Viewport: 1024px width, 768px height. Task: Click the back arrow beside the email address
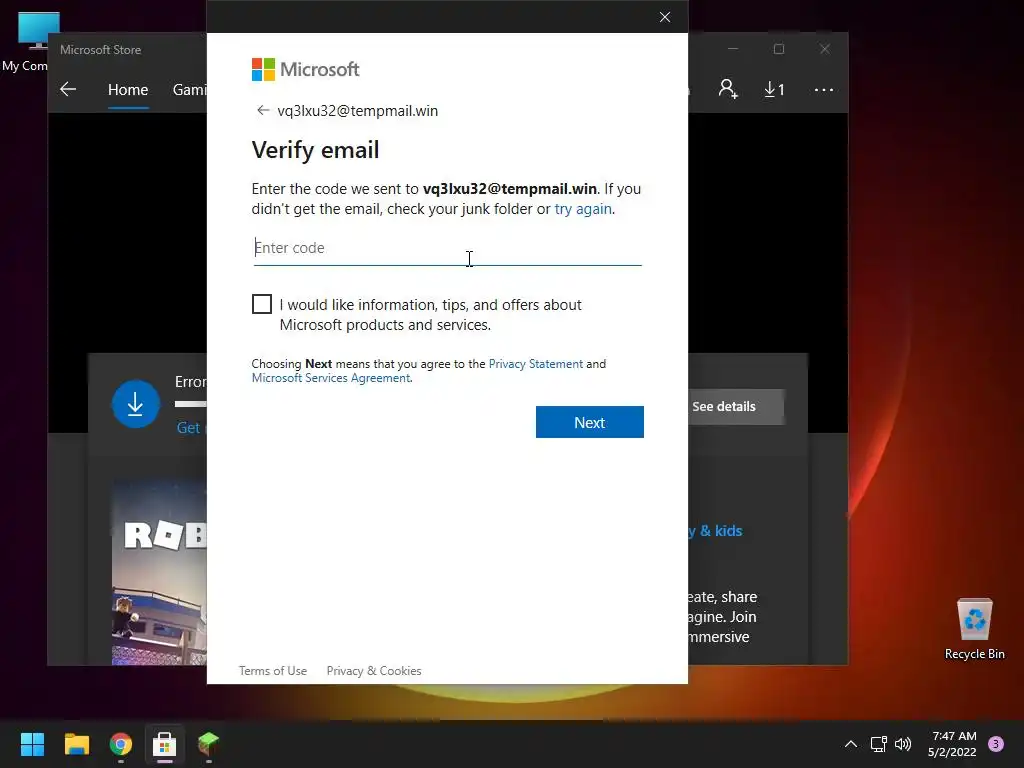tap(263, 110)
